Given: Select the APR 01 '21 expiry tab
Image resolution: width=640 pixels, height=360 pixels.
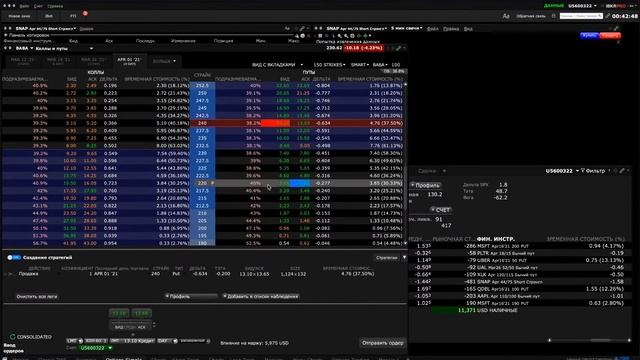Looking at the screenshot, I should pyautogui.click(x=129, y=60).
